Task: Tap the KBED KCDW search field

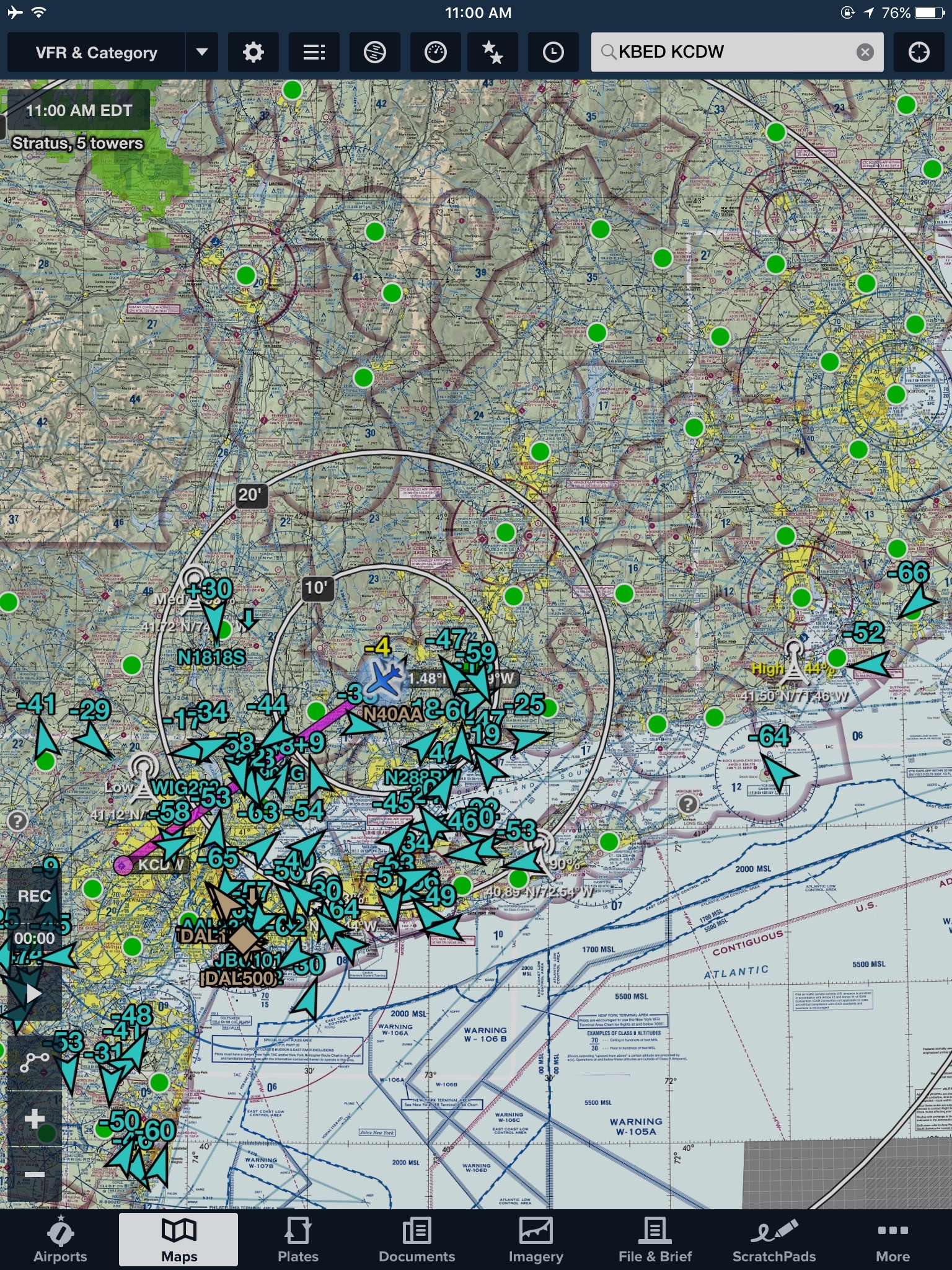Action: [725, 52]
